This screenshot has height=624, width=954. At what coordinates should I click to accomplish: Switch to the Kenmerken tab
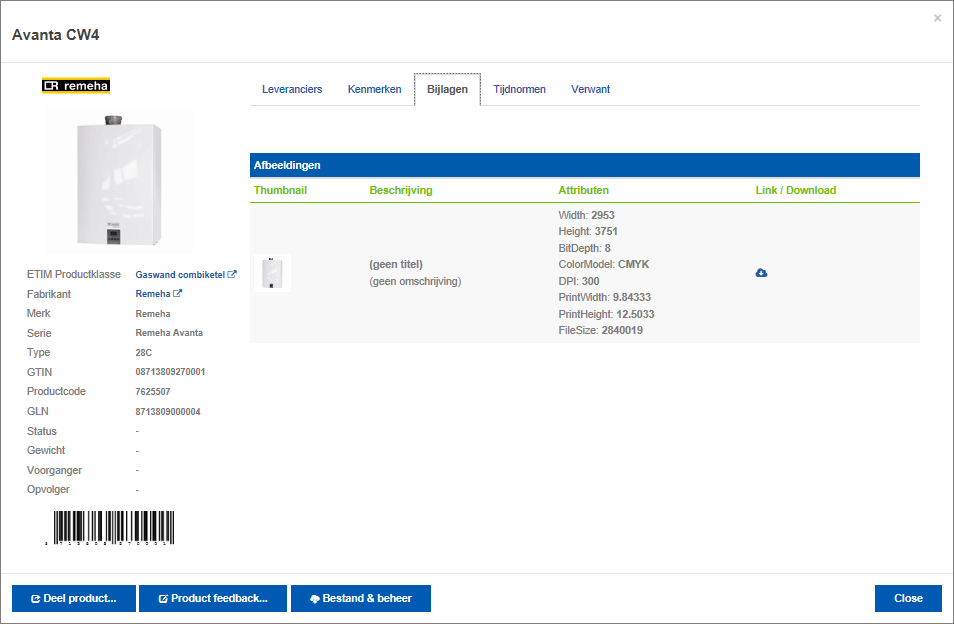(x=374, y=90)
